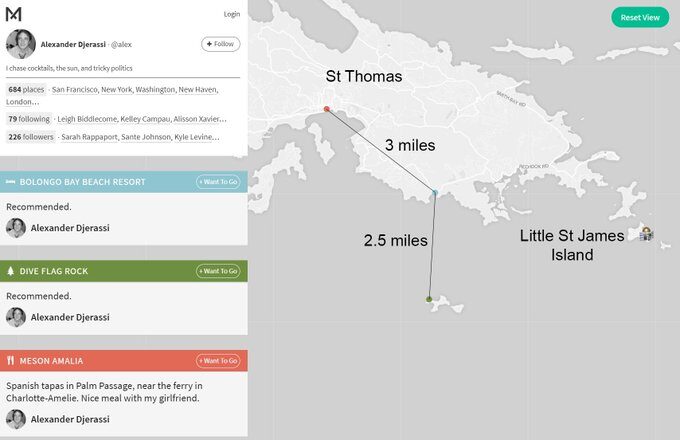View the 226 followers list
680x440 pixels.
click(x=30, y=137)
